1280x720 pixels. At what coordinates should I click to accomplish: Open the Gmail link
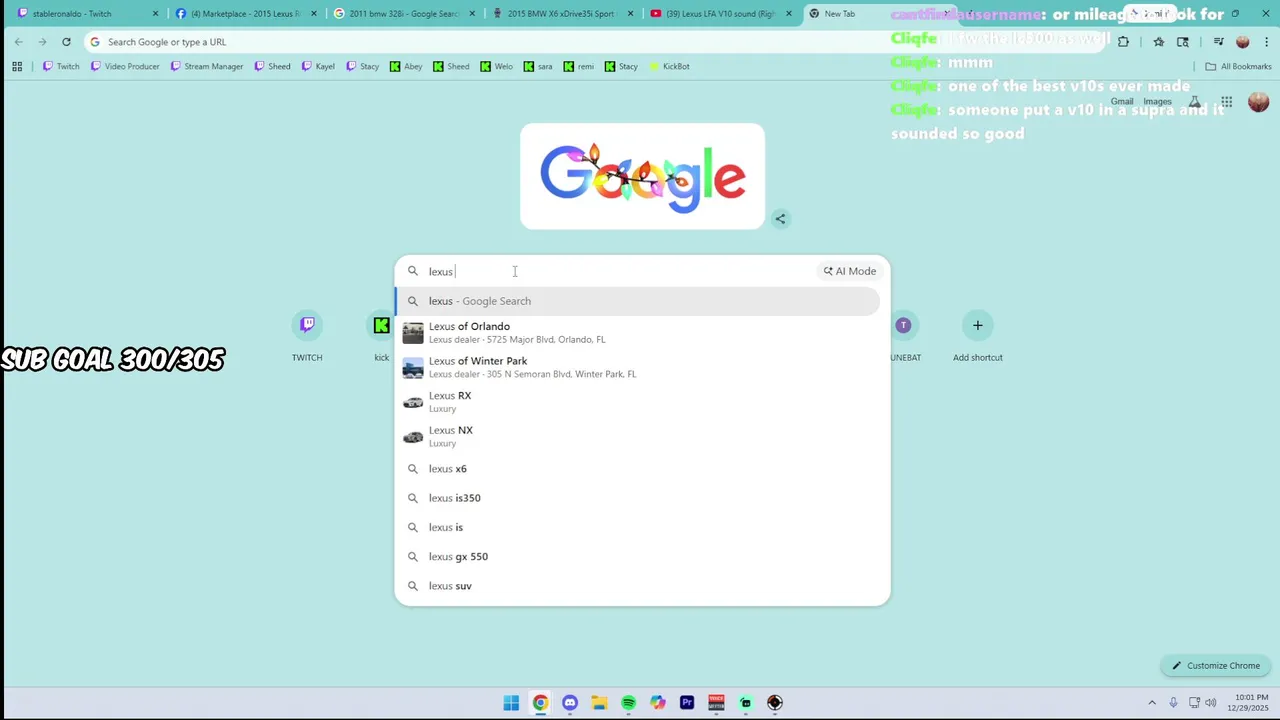coord(1122,102)
